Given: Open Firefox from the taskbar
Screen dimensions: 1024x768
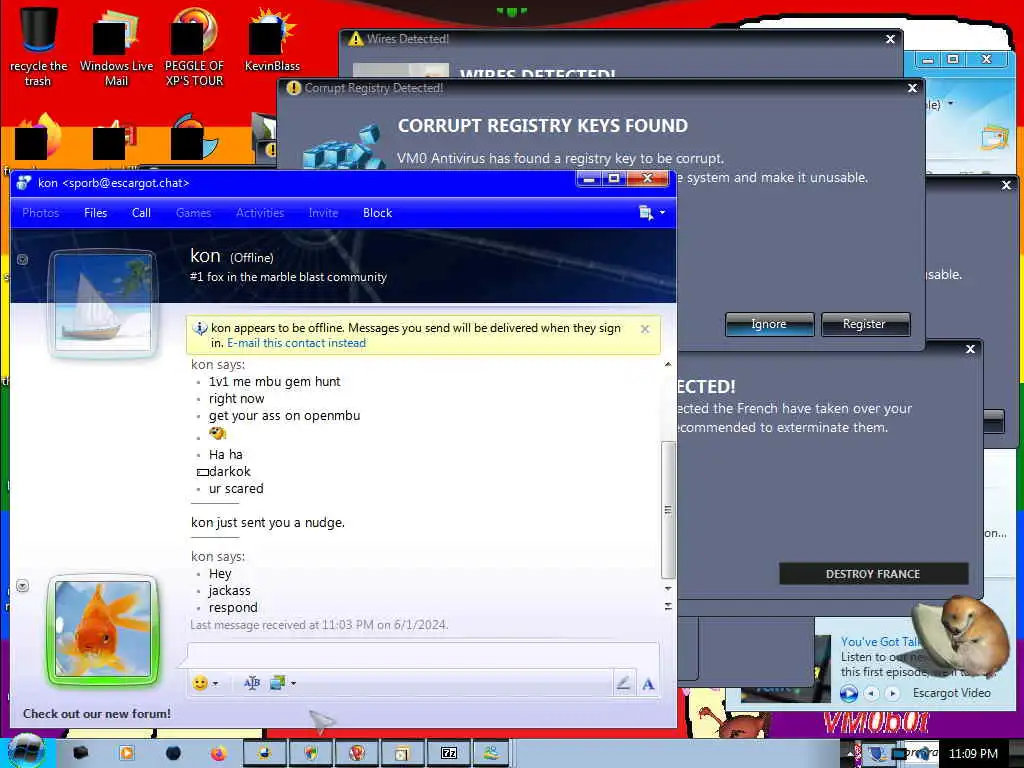Looking at the screenshot, I should (x=218, y=754).
